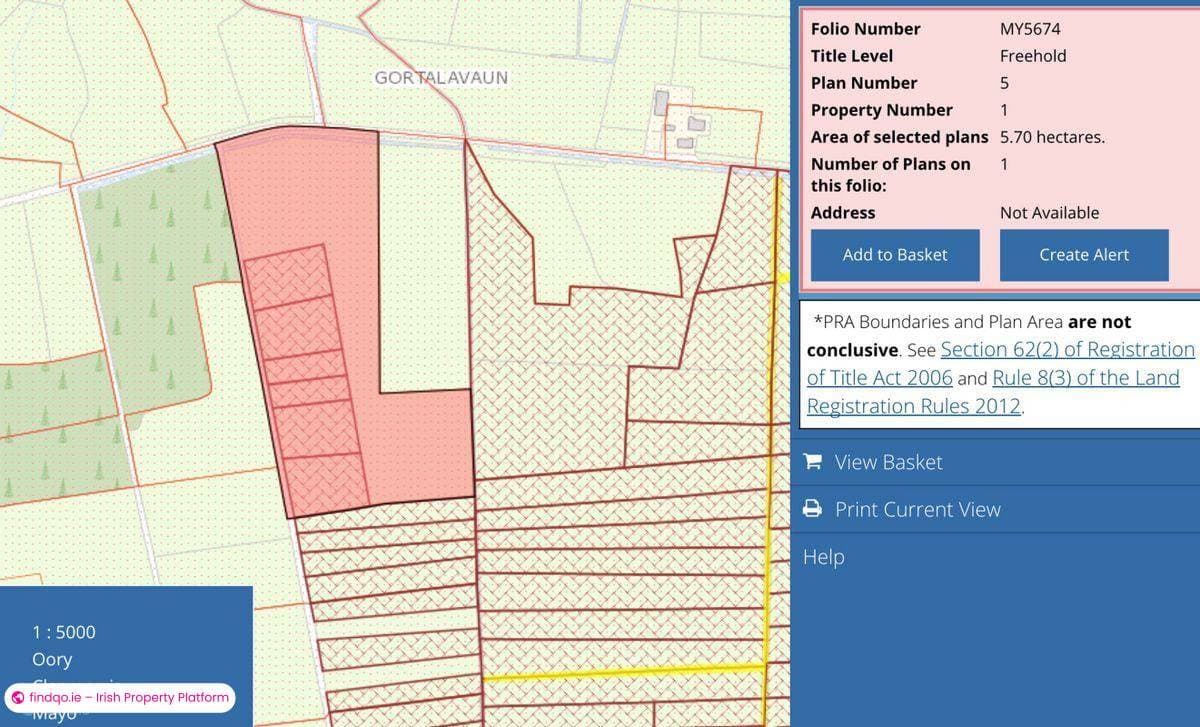
Task: Open the View Basket menu item
Action: (x=888, y=462)
